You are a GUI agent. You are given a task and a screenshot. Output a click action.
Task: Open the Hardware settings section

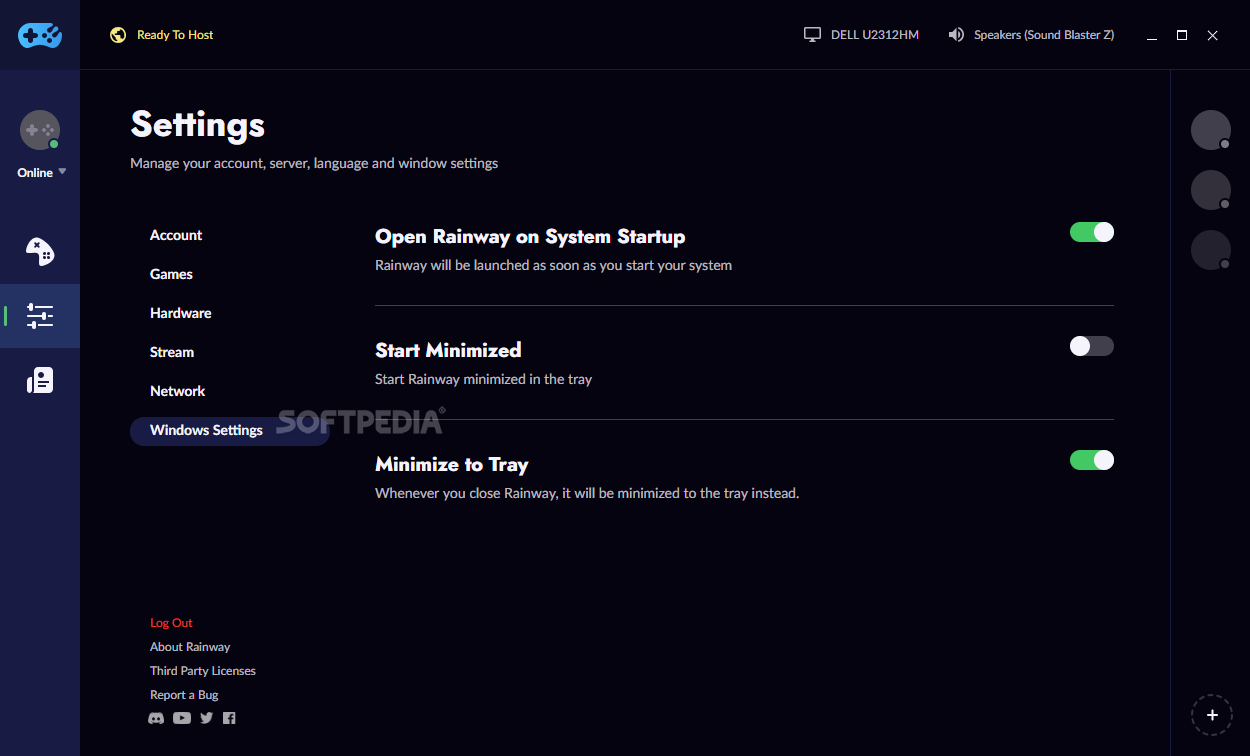coord(181,313)
